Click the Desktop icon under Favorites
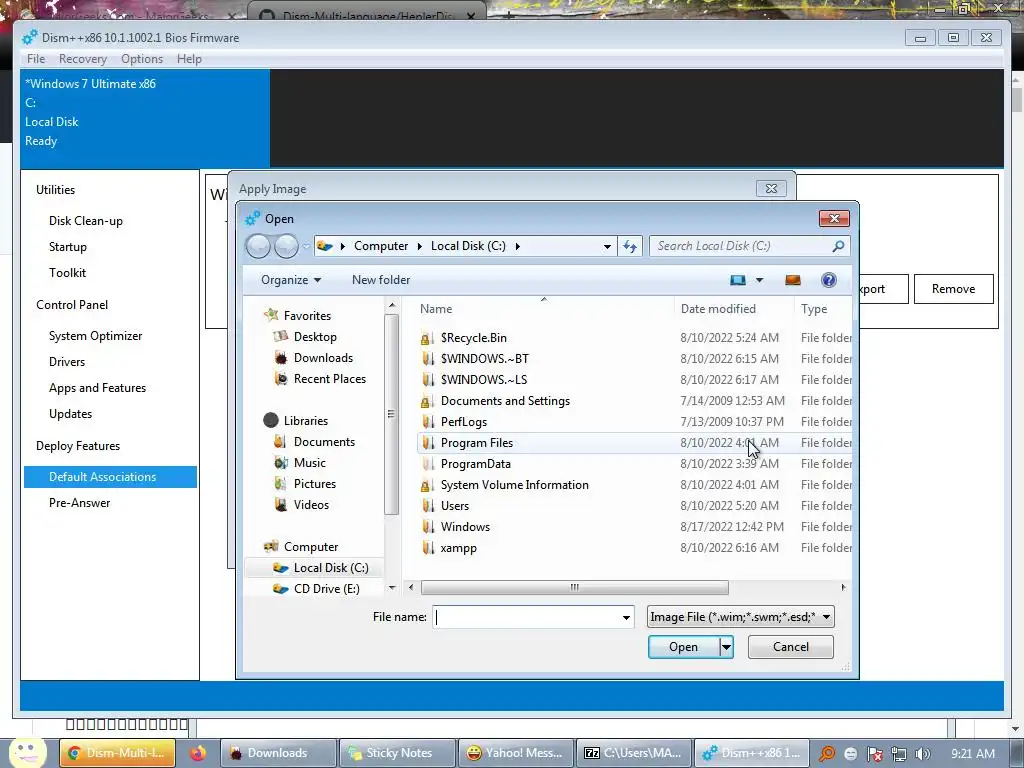1024x768 pixels. (281, 337)
